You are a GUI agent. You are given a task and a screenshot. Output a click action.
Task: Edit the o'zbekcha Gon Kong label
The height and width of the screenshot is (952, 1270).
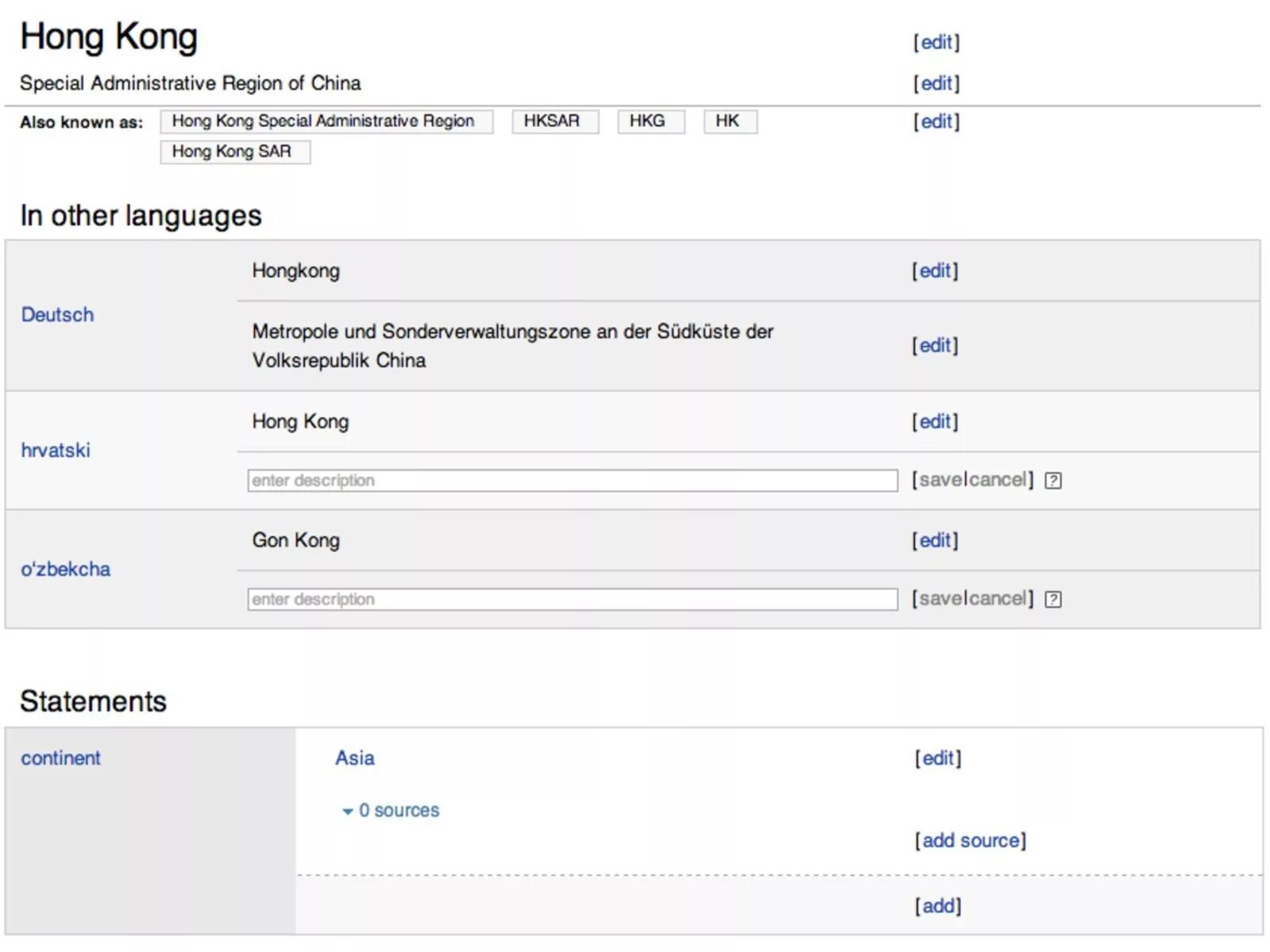[935, 540]
